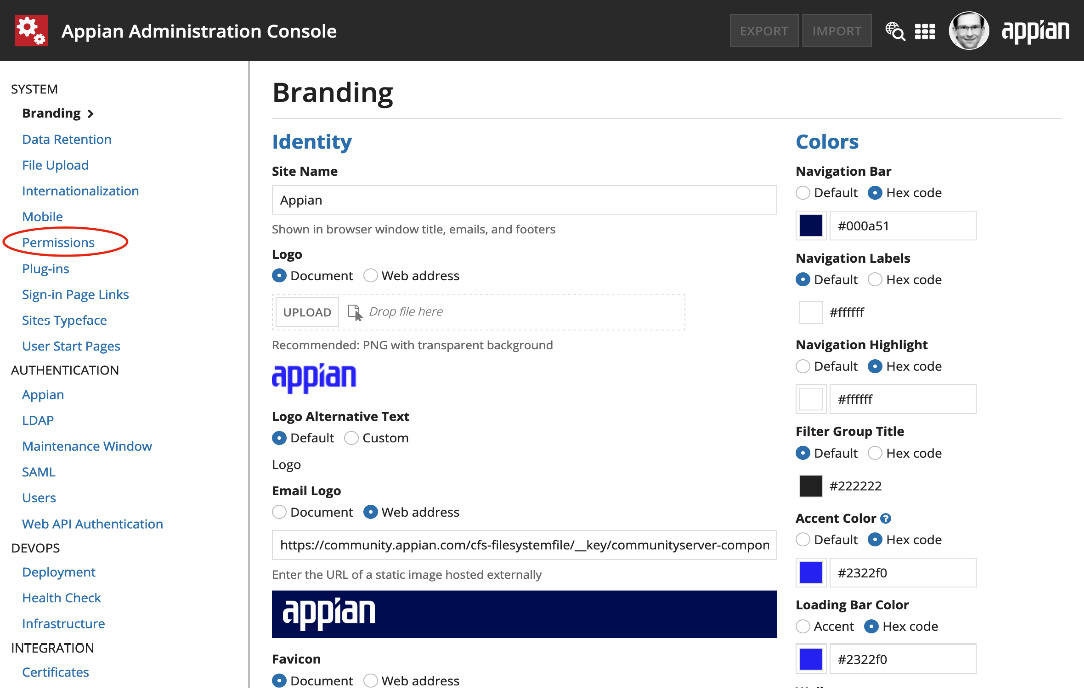Click the EXPORT button

(x=764, y=31)
